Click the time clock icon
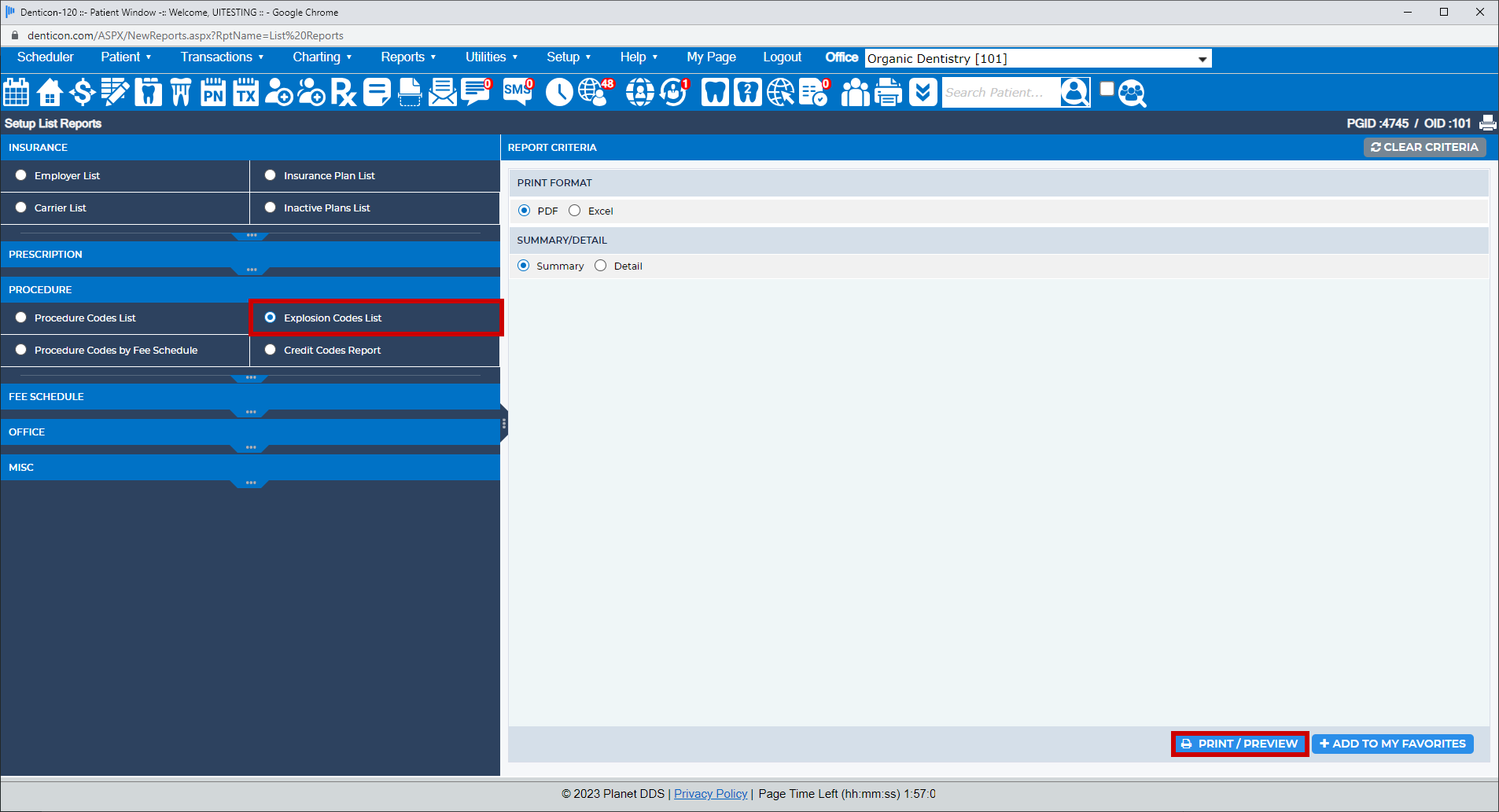The height and width of the screenshot is (812, 1499). (558, 92)
